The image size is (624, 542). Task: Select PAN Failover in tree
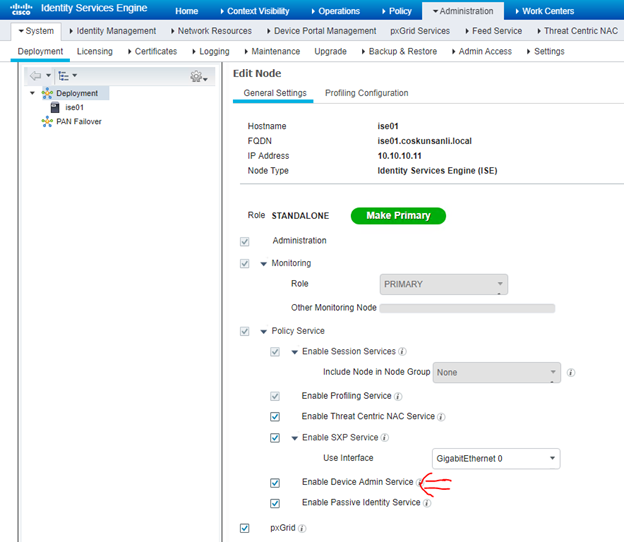79,122
